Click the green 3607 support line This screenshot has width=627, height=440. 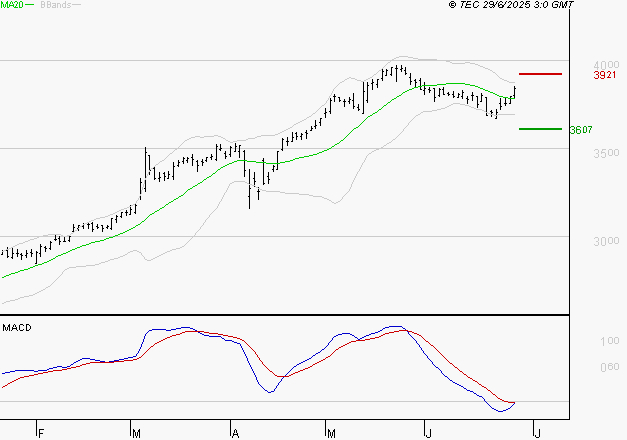pyautogui.click(x=540, y=129)
